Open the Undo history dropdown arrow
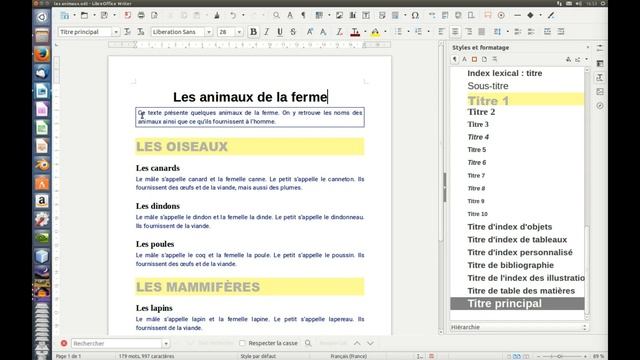Viewport: 640px width, 360px height. pos(243,16)
